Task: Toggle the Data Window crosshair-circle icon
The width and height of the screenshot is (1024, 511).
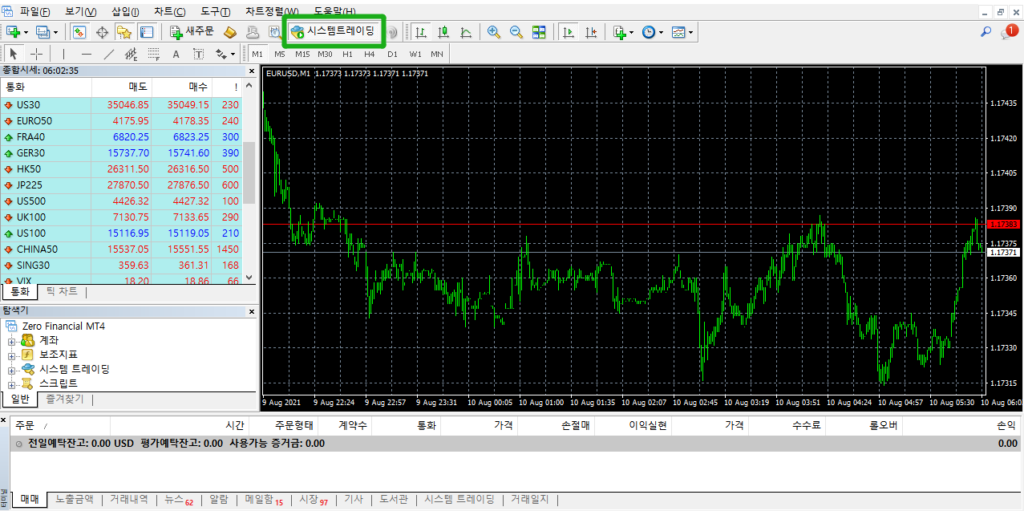Action: pyautogui.click(x=102, y=31)
